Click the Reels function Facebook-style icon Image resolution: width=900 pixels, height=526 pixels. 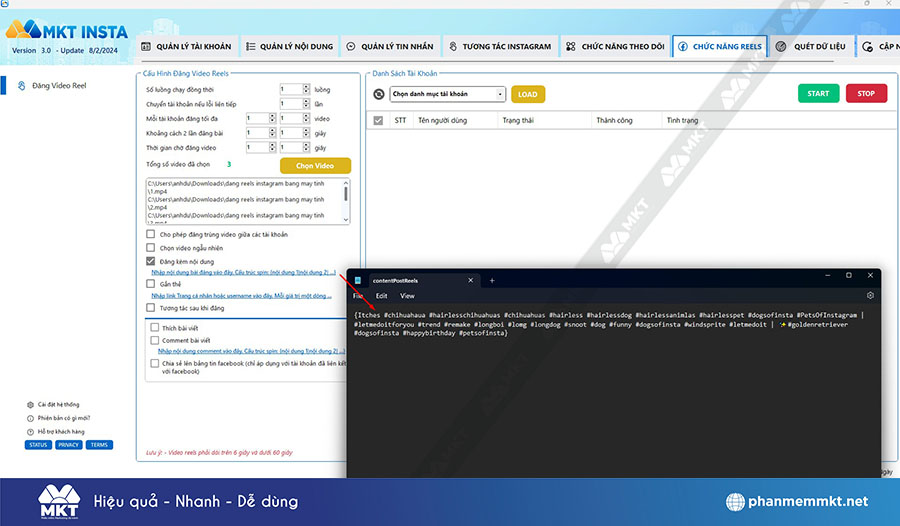(682, 47)
